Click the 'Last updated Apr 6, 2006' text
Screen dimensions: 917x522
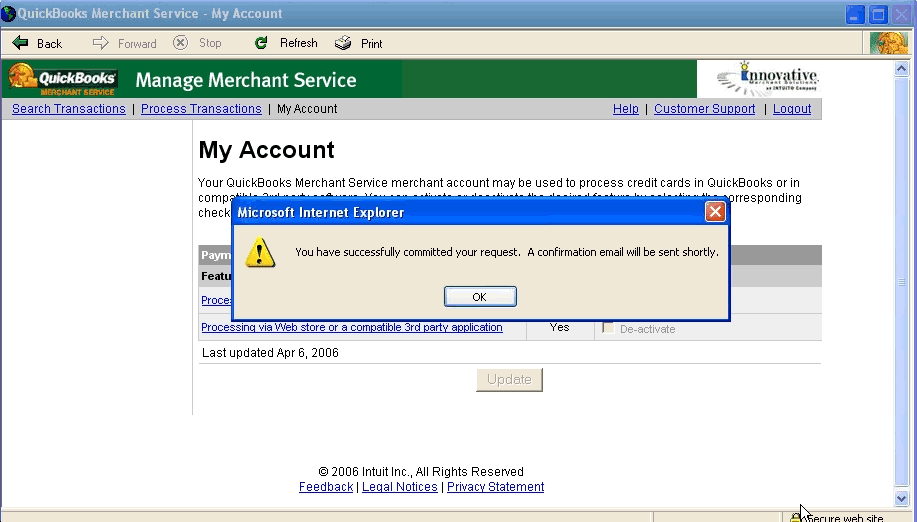click(x=270, y=352)
